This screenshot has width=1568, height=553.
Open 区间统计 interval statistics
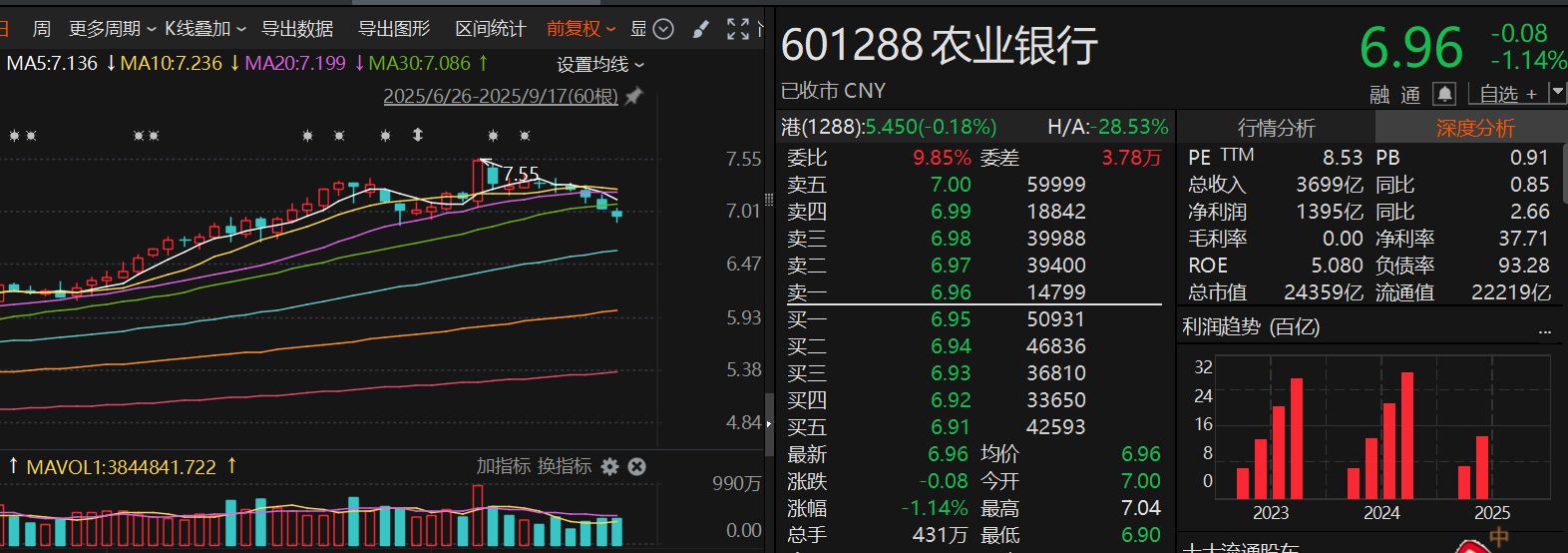click(x=490, y=29)
